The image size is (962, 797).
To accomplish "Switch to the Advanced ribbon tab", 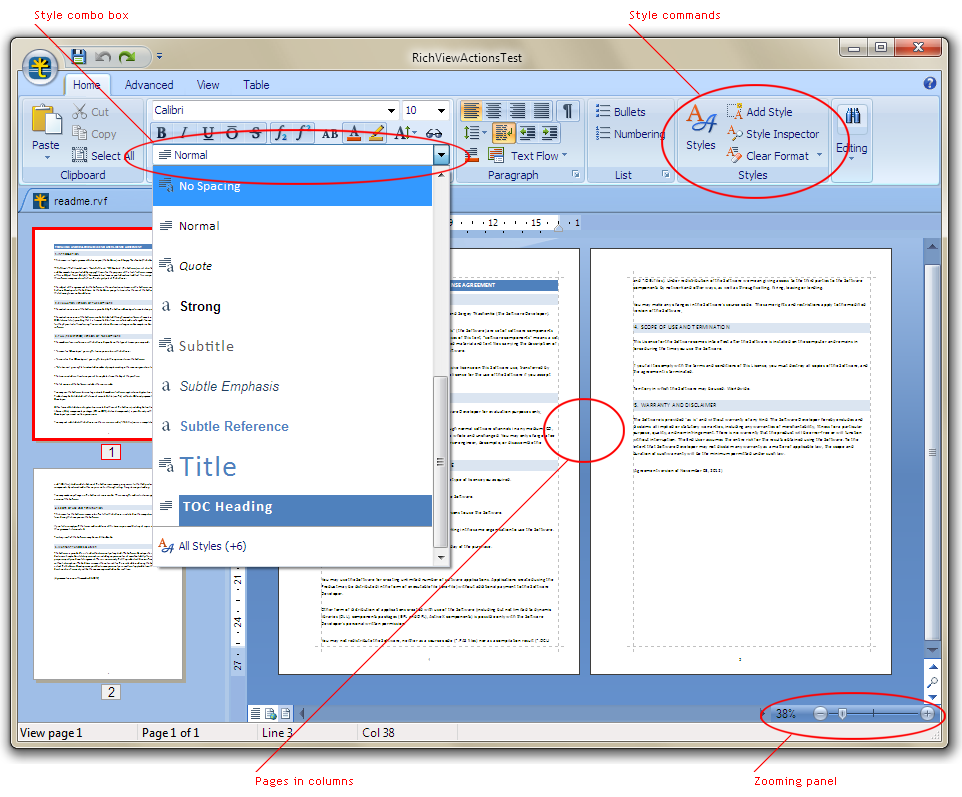I will click(x=149, y=85).
